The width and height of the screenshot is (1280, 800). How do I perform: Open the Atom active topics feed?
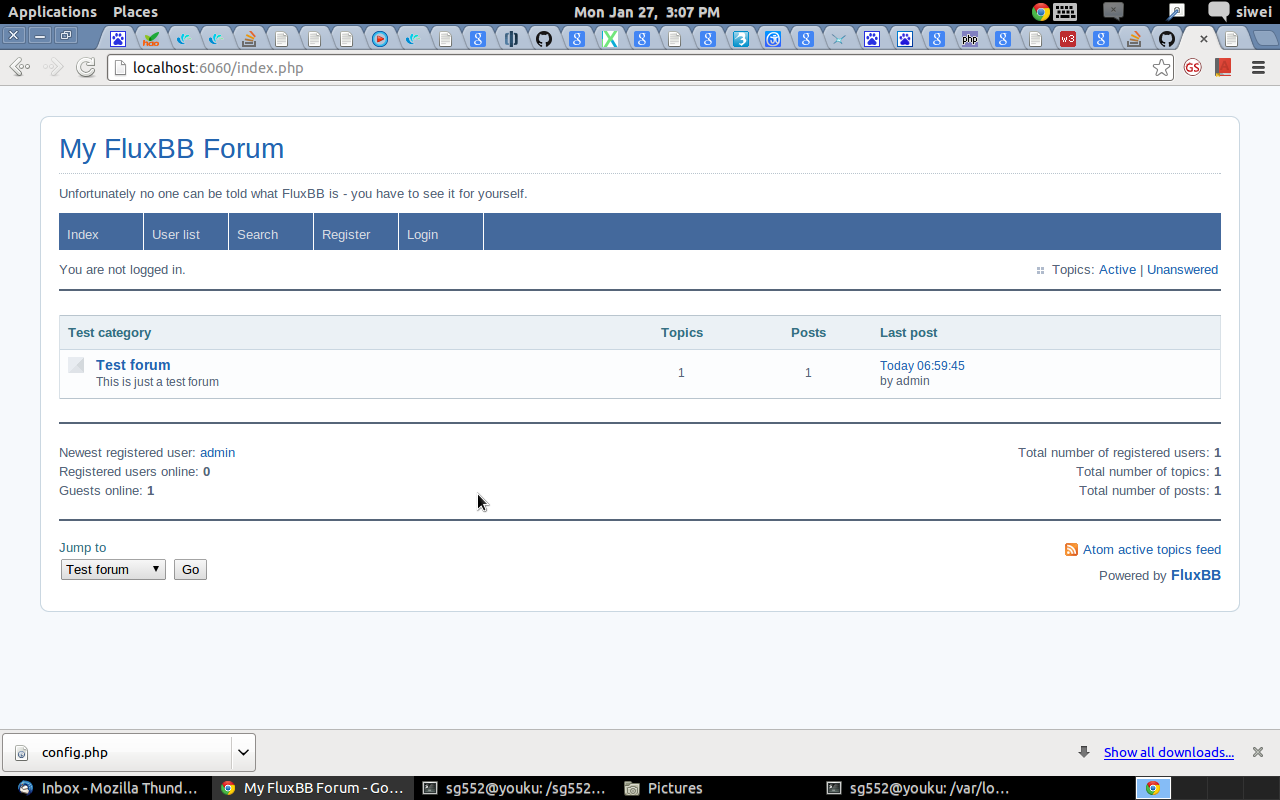1152,549
